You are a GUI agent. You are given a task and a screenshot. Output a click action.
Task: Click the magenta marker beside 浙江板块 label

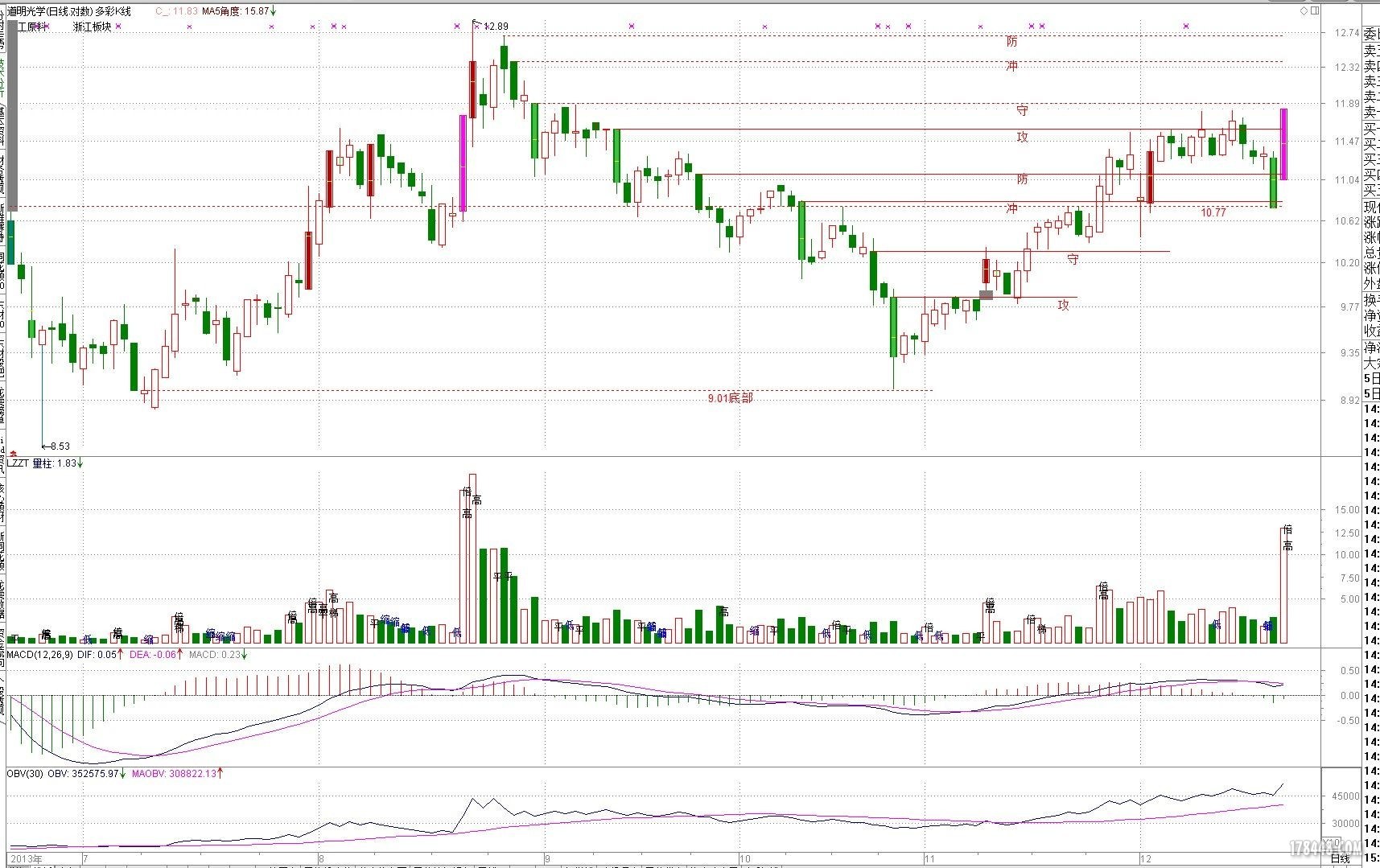(x=118, y=27)
